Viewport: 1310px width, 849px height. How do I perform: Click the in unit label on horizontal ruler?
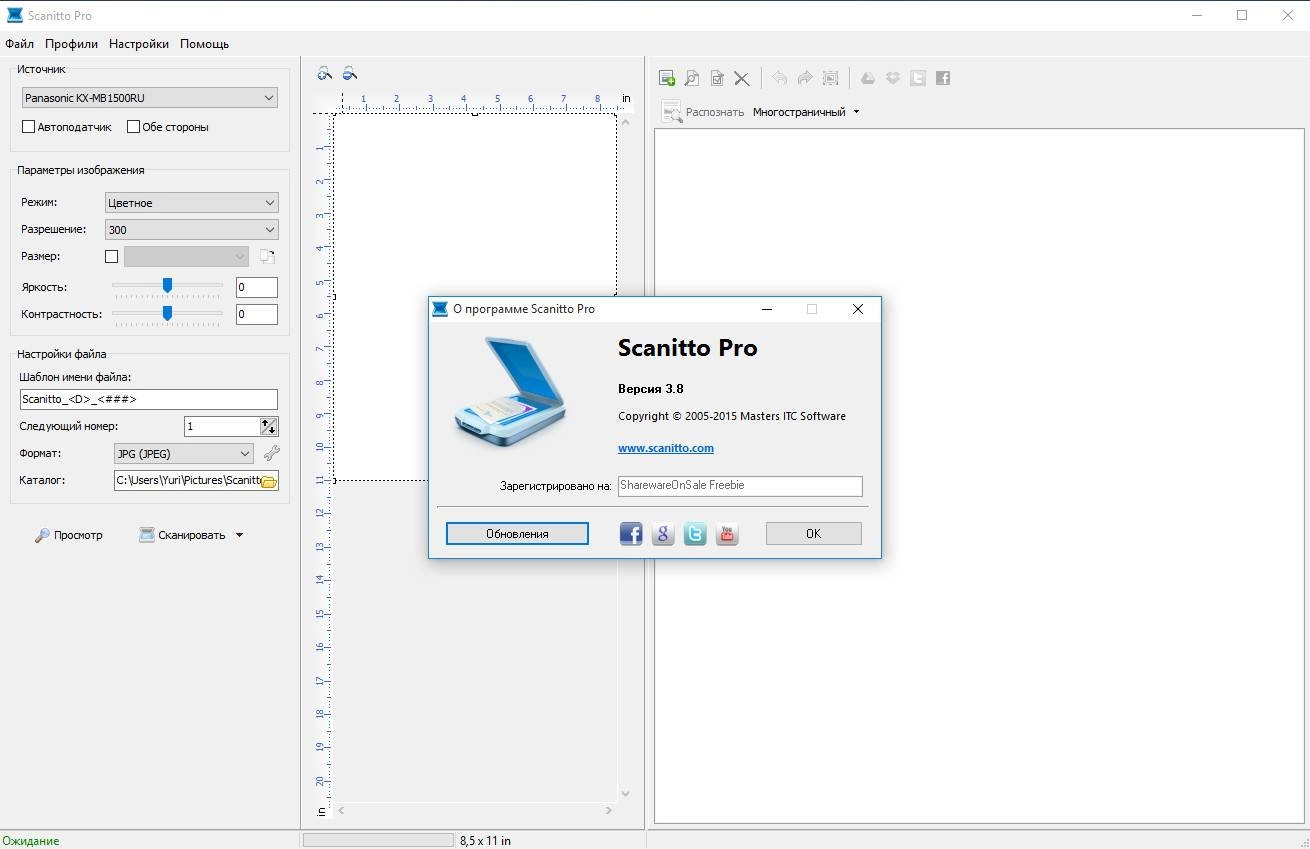point(626,98)
